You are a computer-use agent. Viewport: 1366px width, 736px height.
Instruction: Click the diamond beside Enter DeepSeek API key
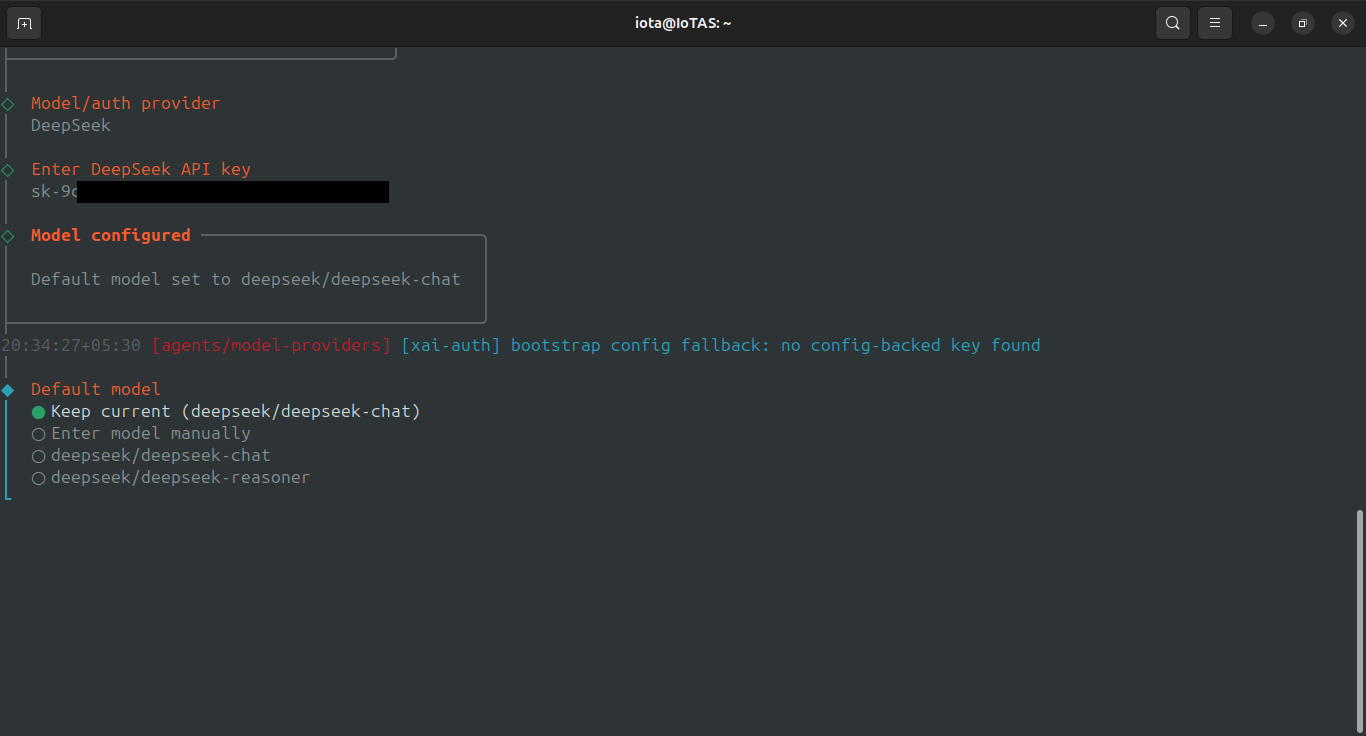pos(7,169)
